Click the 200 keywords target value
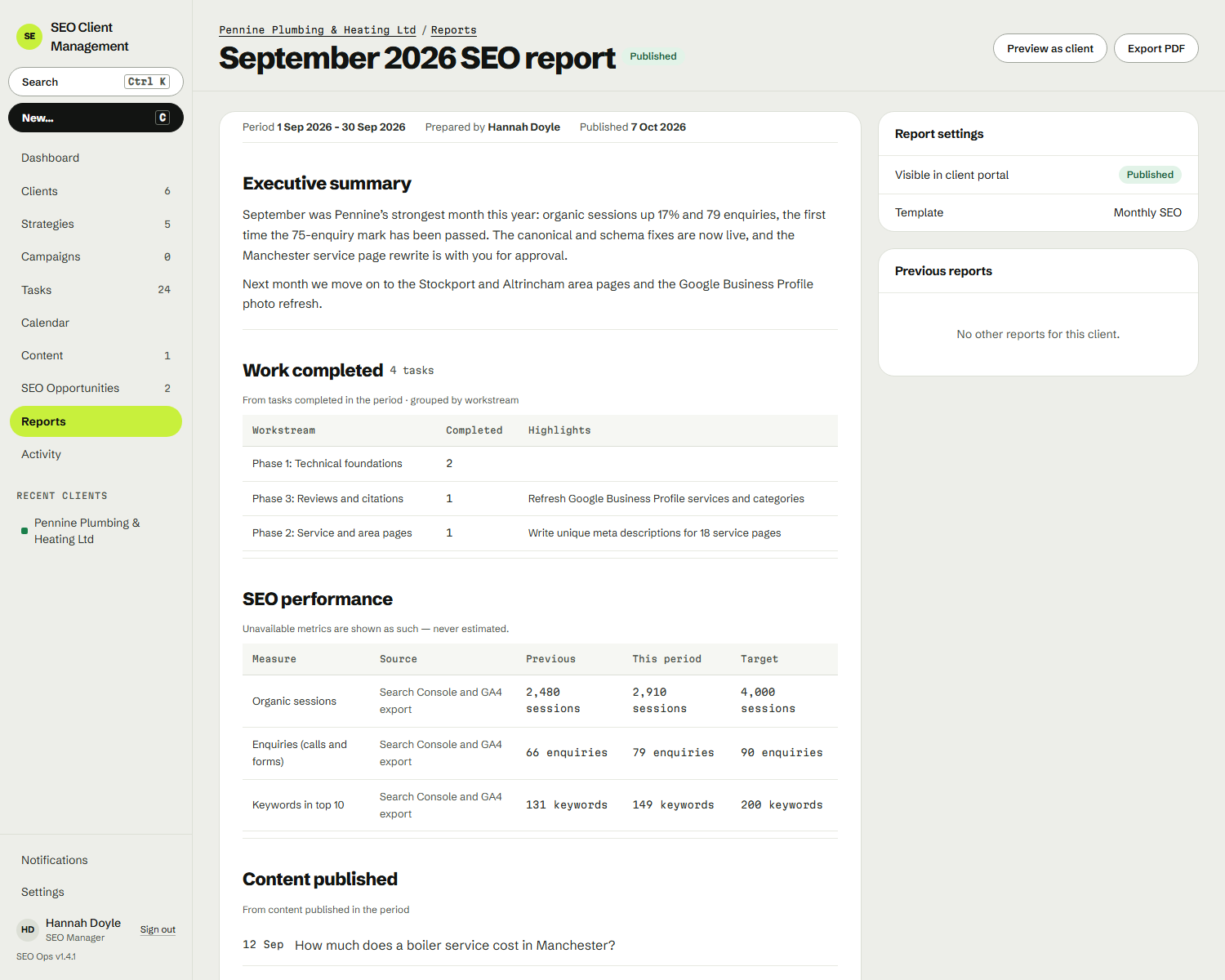 (x=782, y=805)
